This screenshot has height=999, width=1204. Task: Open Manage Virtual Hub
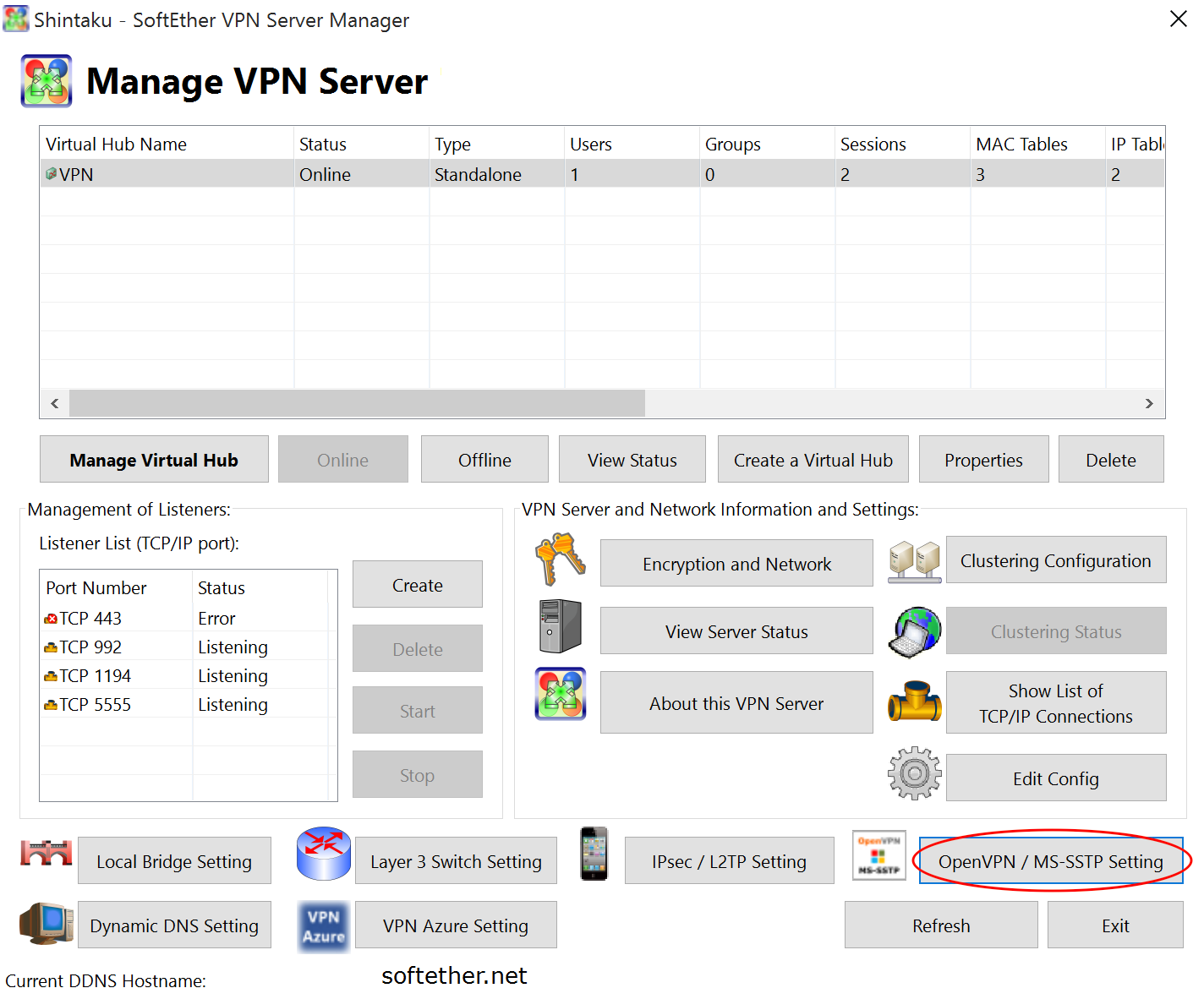pos(154,459)
